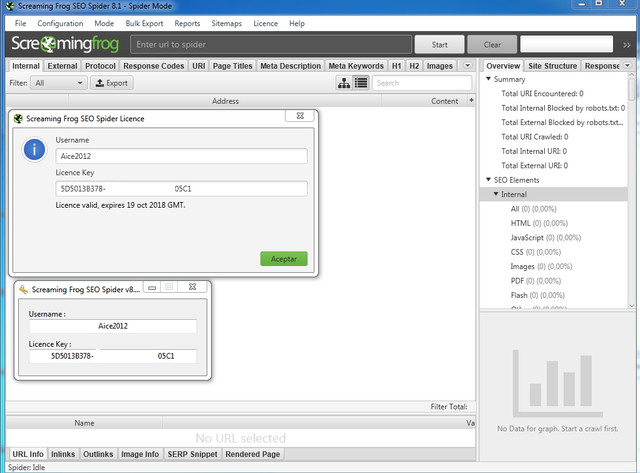Open the File menu
Screen dimensions: 640x473
[x=20, y=23]
